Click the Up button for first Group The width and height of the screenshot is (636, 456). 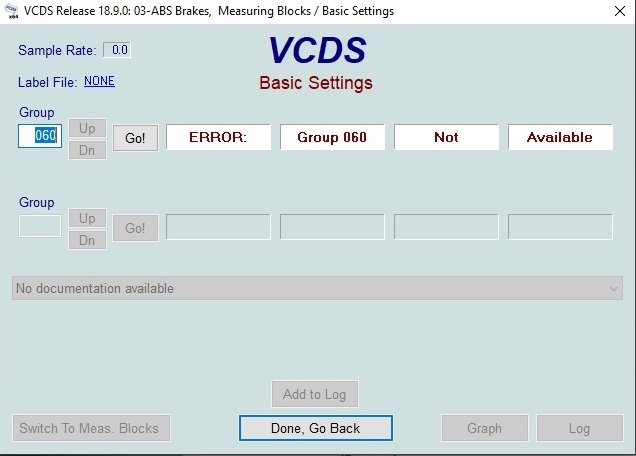click(87, 128)
